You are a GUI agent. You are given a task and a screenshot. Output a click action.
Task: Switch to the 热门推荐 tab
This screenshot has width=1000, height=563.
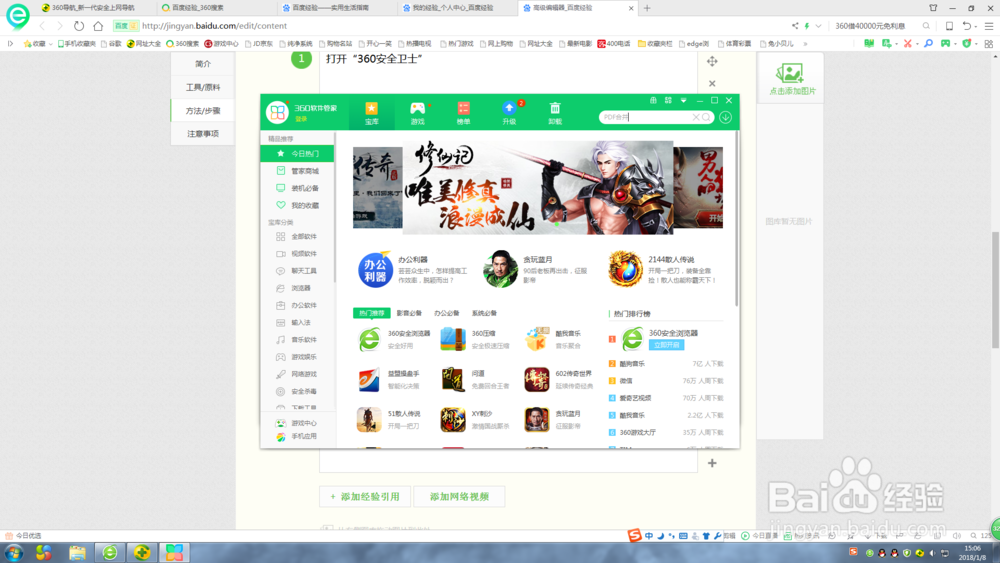click(371, 313)
